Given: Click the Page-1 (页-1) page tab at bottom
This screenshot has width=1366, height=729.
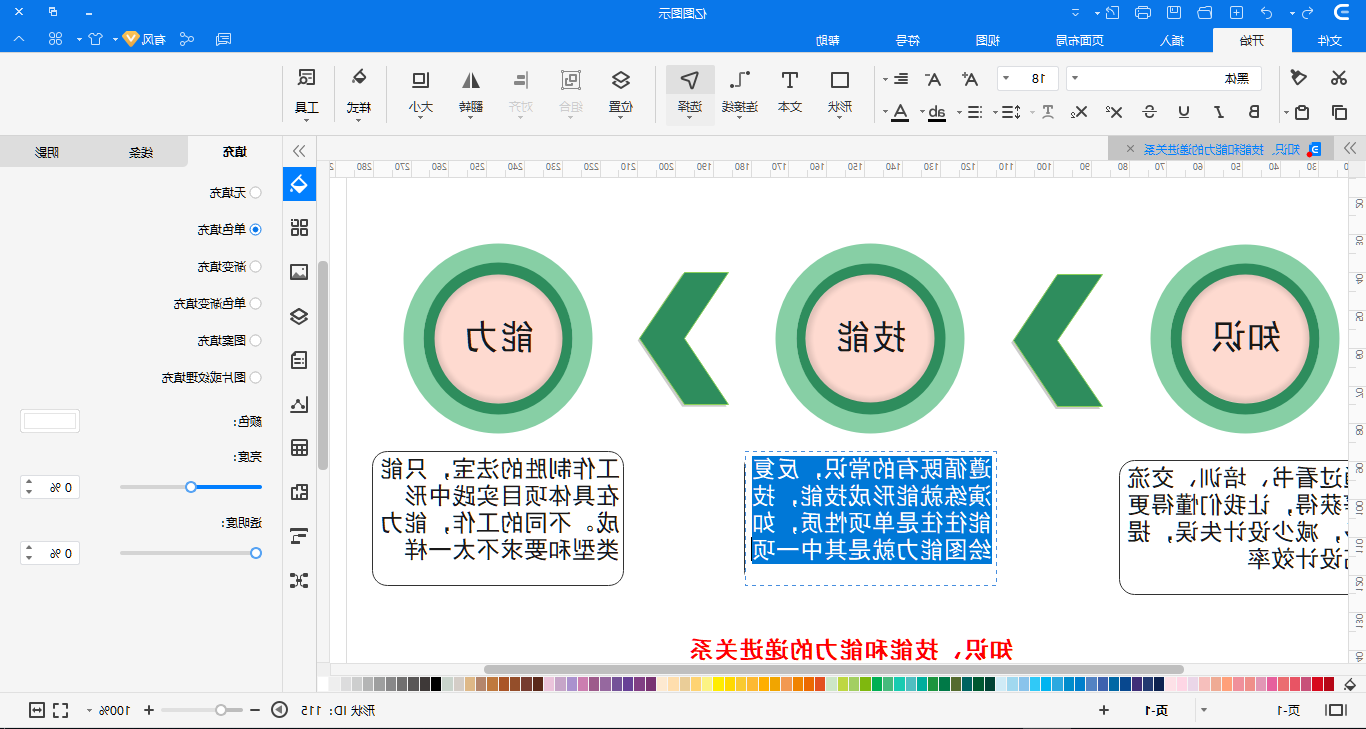Looking at the screenshot, I should click(1158, 710).
